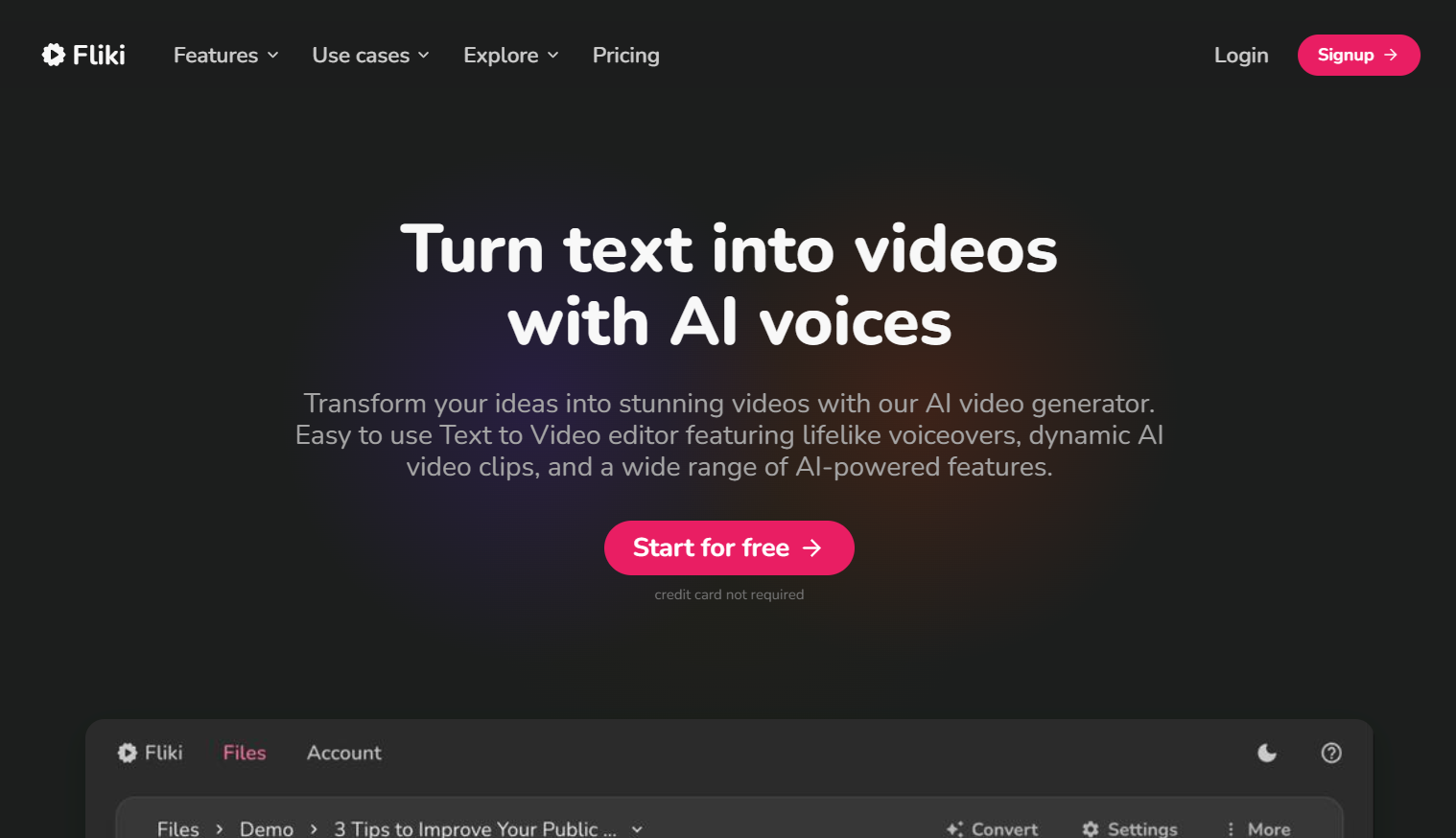Screen dimensions: 1456x838
Task: Expand the file name dropdown chevron
Action: tap(637, 829)
